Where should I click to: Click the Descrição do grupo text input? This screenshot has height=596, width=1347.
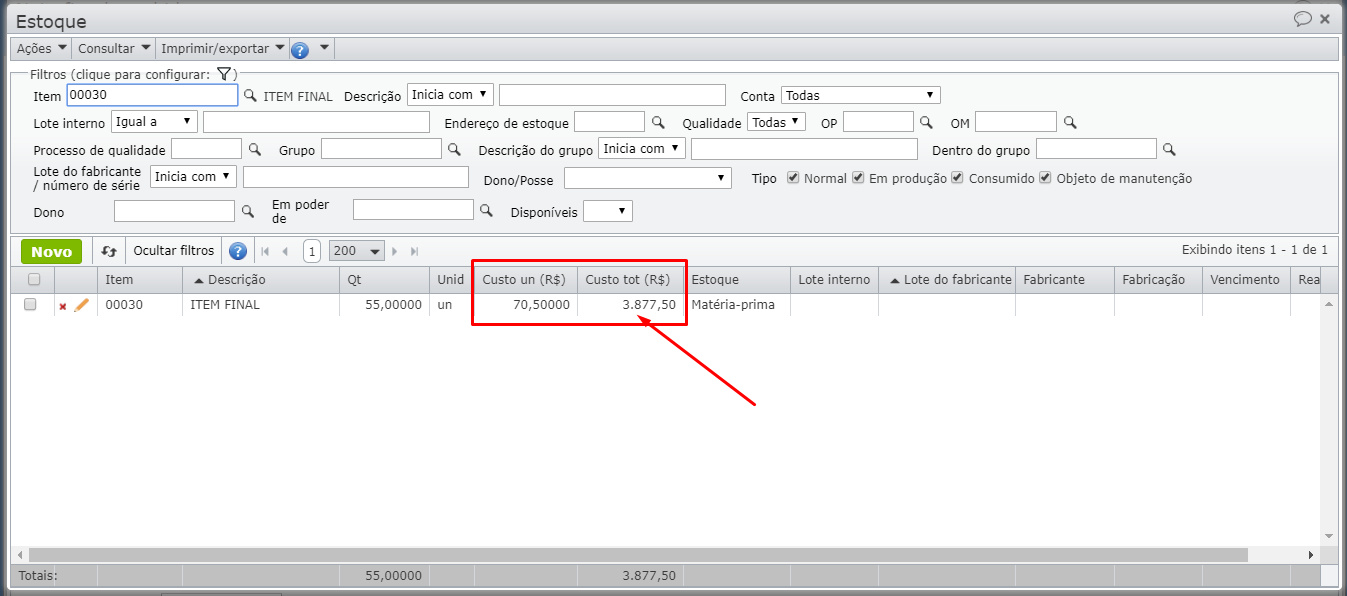click(x=804, y=149)
